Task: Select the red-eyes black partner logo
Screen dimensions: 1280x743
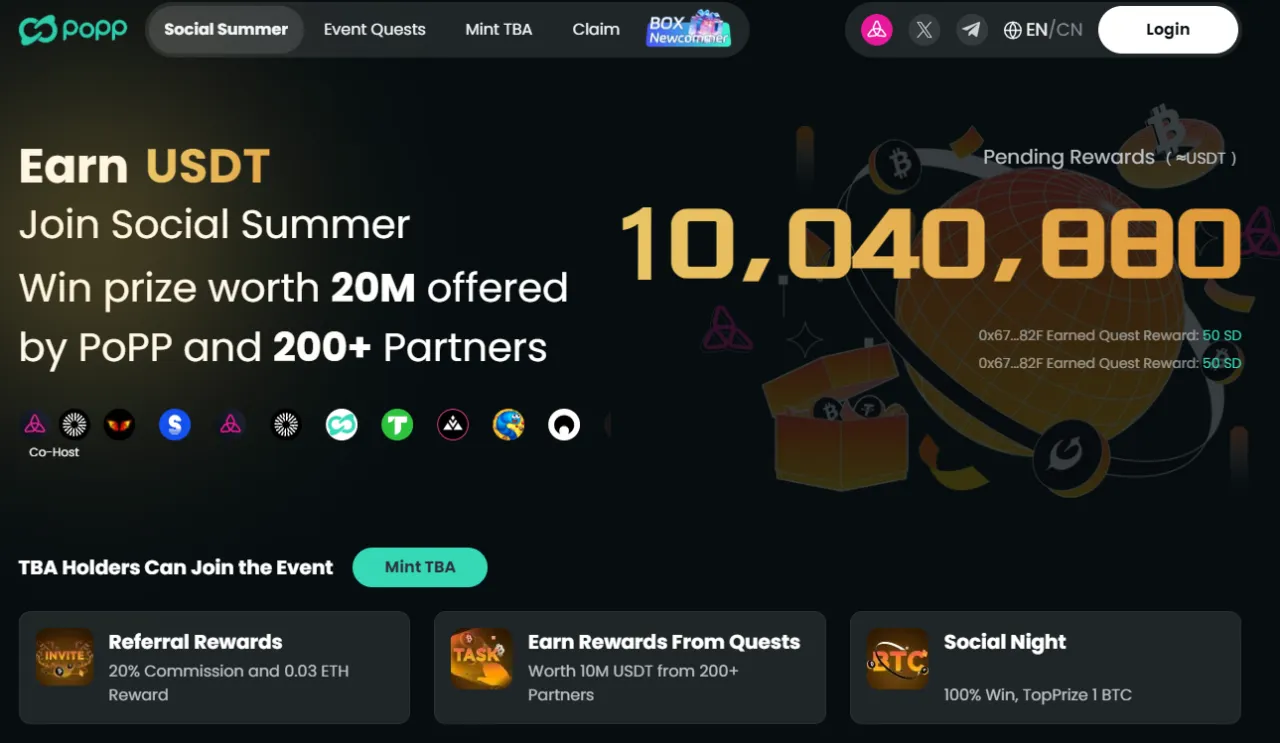Action: (x=119, y=425)
